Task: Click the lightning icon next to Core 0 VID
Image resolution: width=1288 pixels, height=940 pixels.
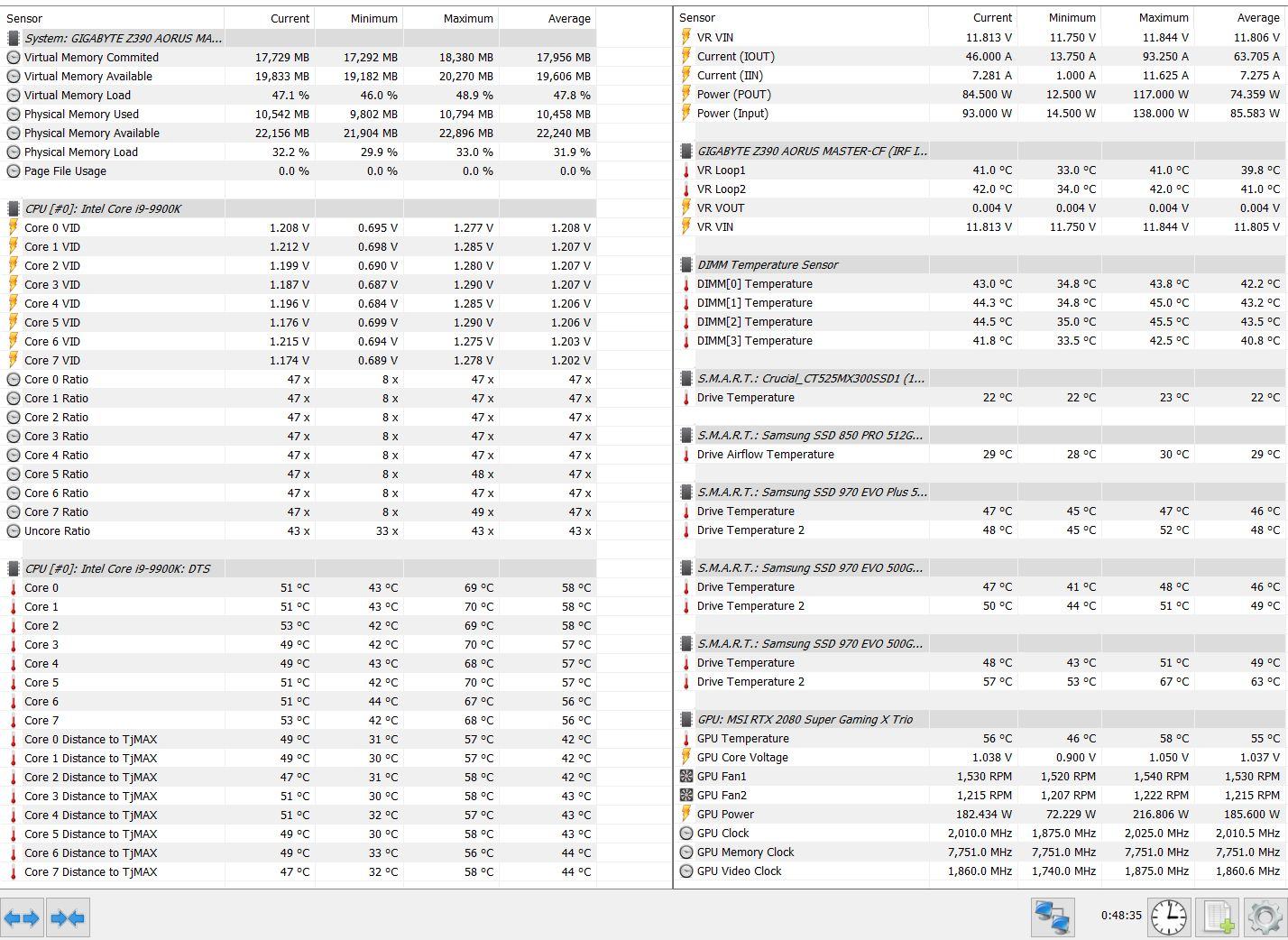Action: tap(14, 228)
